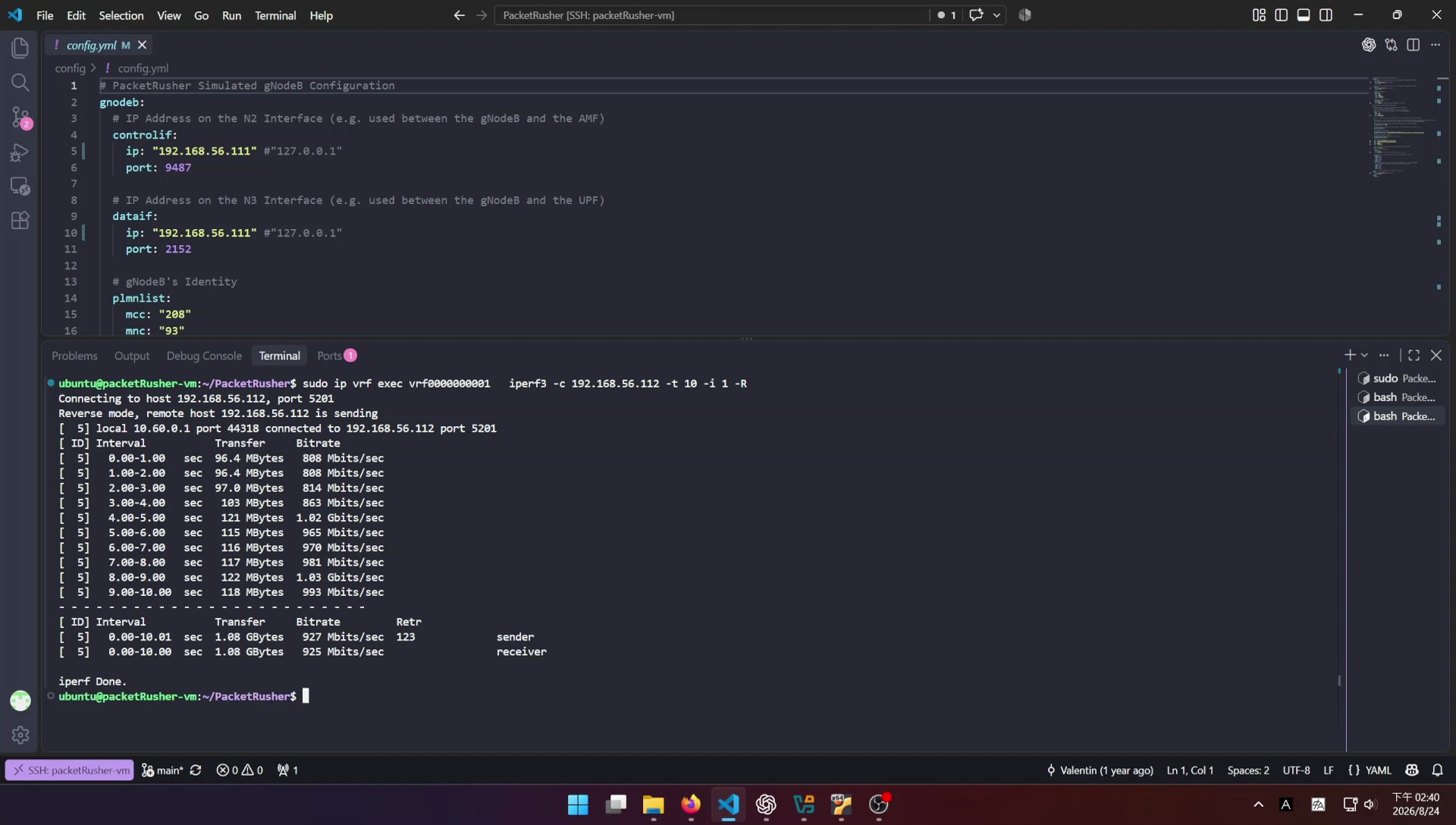Go back in navigation history
The height and width of the screenshot is (825, 1456).
click(x=459, y=15)
